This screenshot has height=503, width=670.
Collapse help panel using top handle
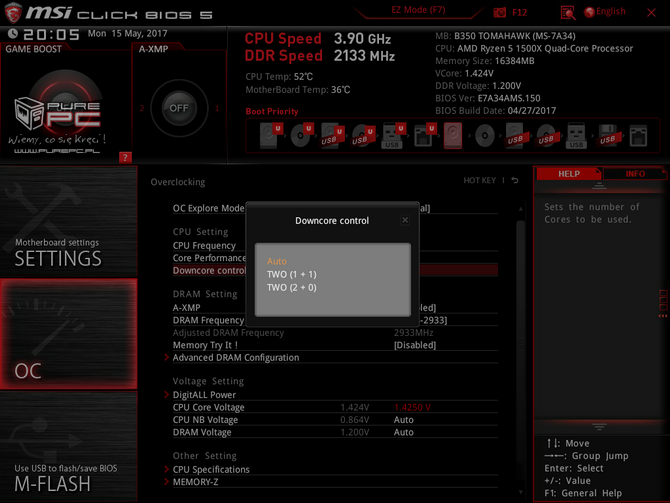point(599,186)
